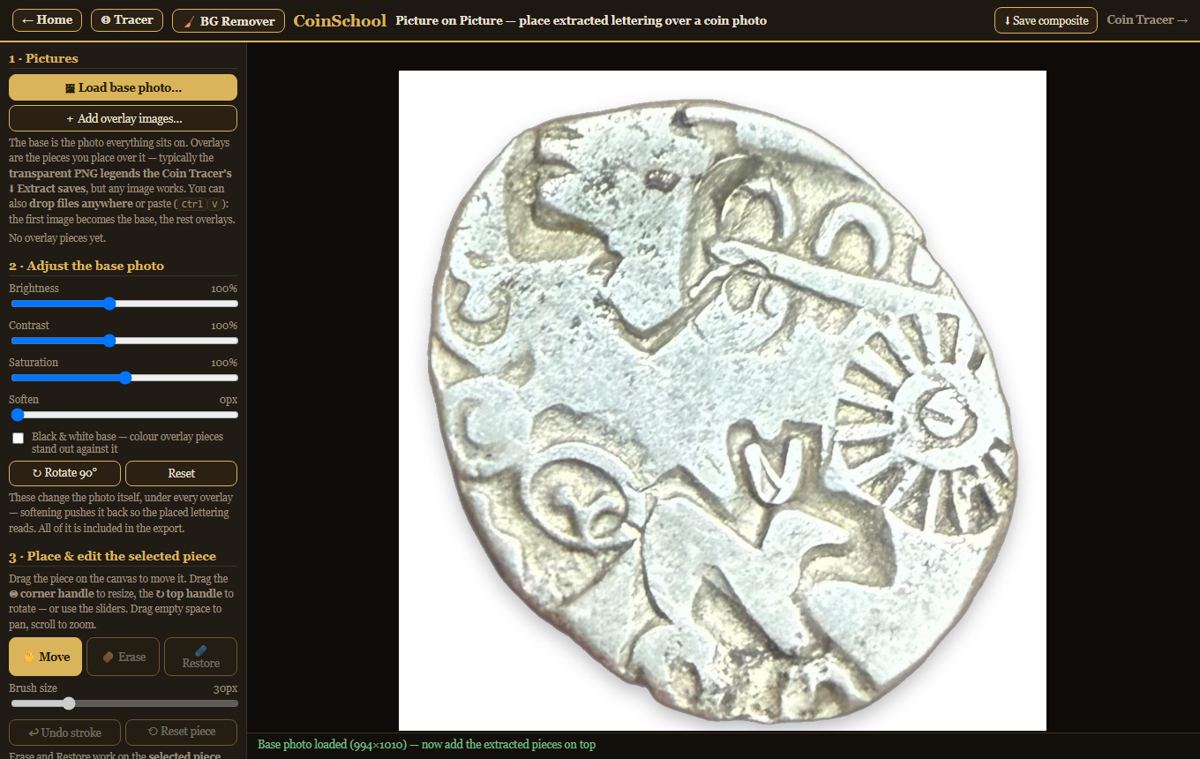The height and width of the screenshot is (759, 1200).
Task: Click the Undo stroke button
Action: coord(65,732)
